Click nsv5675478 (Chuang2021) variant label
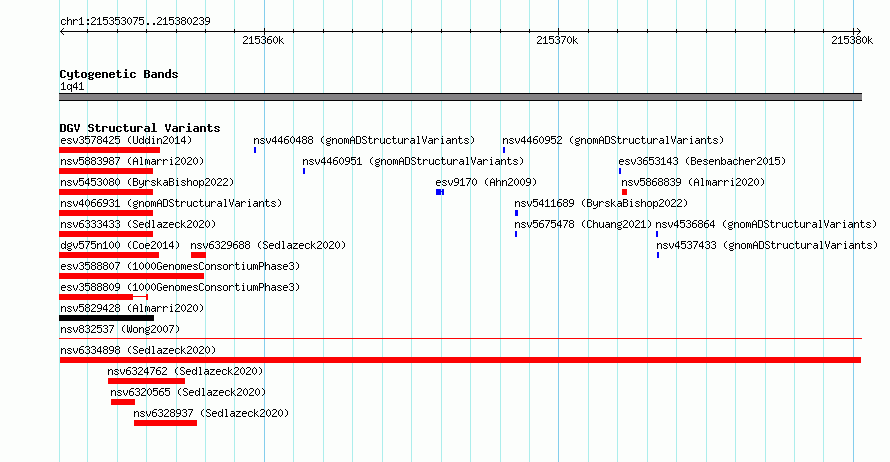This screenshot has height=462, width=890. [x=583, y=224]
